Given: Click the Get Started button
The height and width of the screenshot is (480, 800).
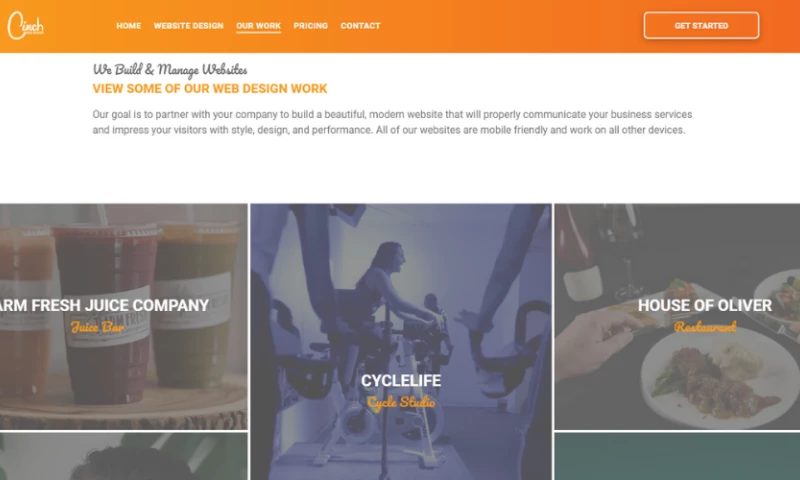Looking at the screenshot, I should pyautogui.click(x=701, y=26).
